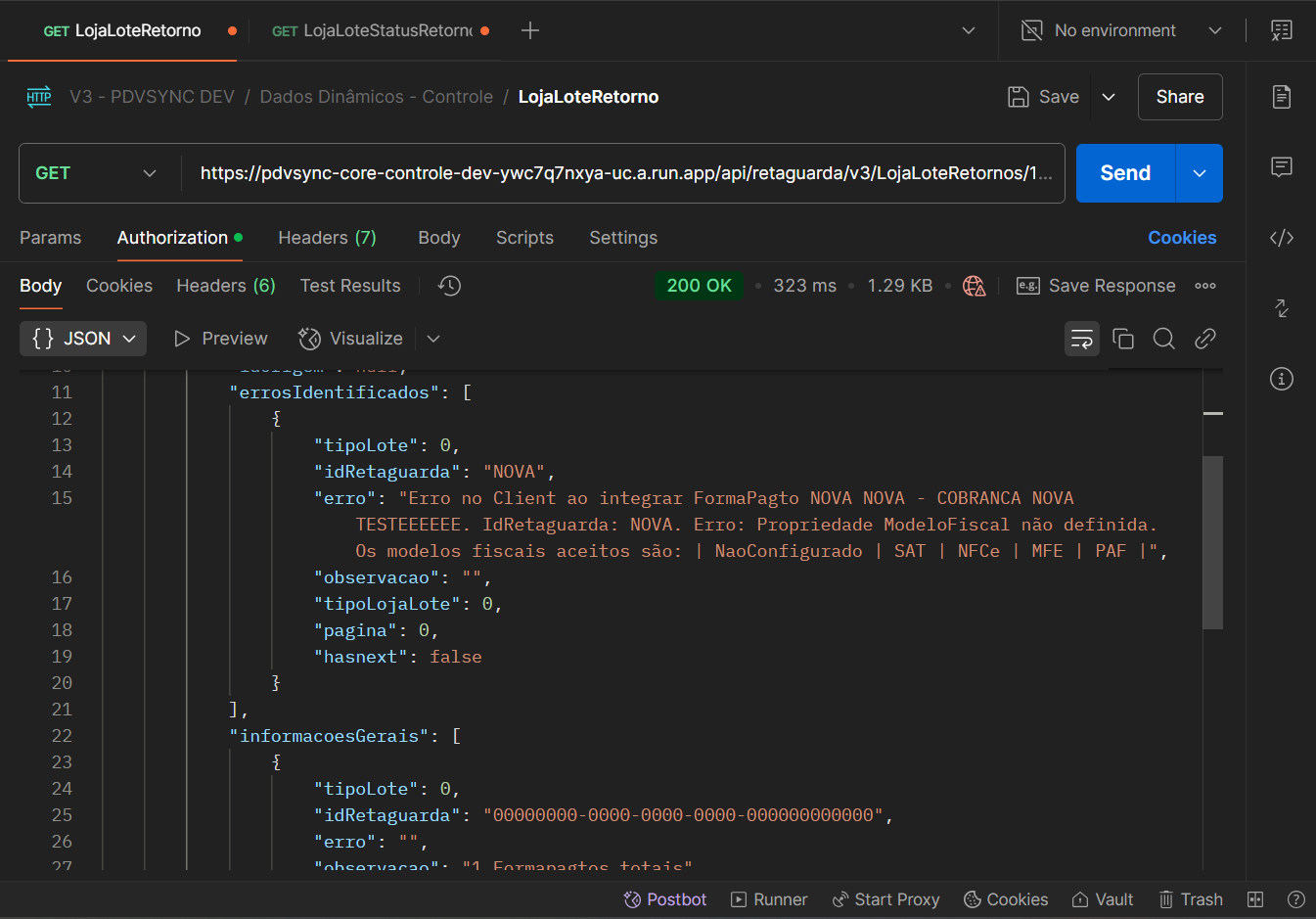This screenshot has width=1316, height=919.
Task: Open the code snippet panel
Action: (1281, 238)
